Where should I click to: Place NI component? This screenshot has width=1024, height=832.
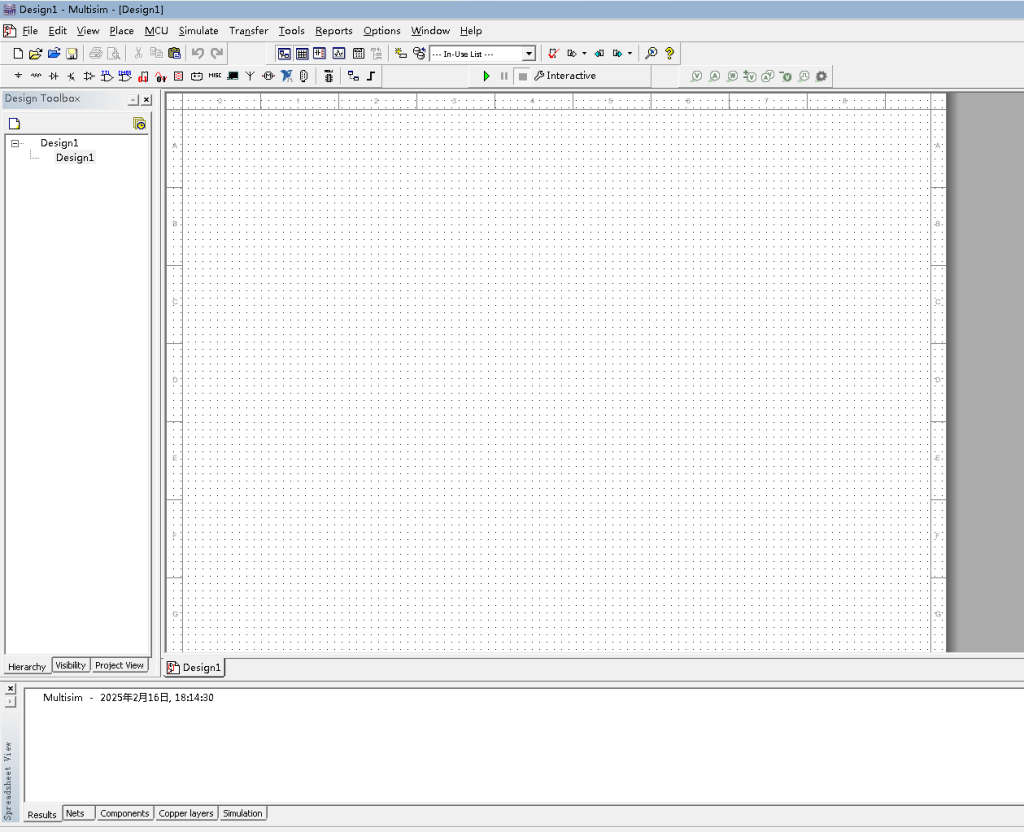pos(286,76)
